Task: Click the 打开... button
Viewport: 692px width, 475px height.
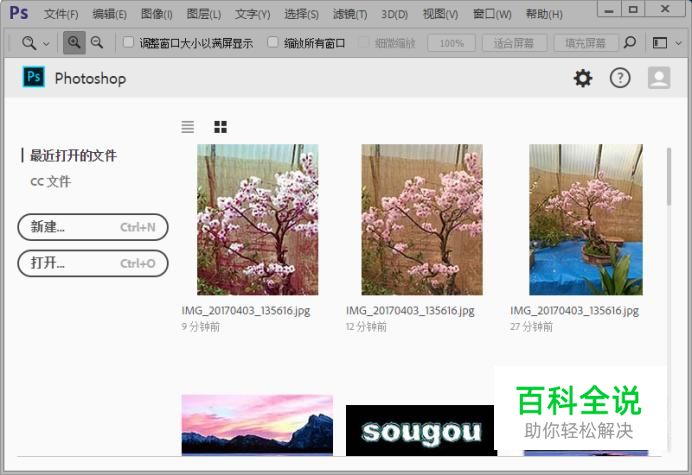Action: tap(93, 263)
